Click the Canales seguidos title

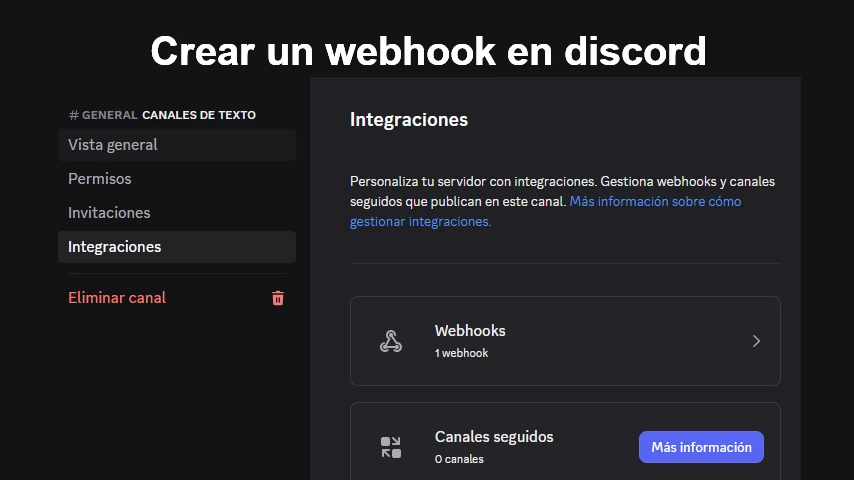[494, 437]
